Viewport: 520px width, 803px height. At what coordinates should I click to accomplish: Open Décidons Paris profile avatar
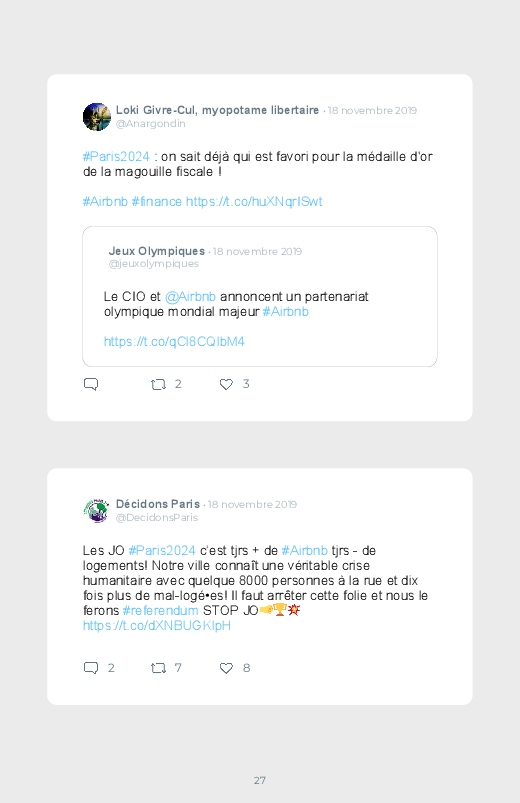pos(97,511)
